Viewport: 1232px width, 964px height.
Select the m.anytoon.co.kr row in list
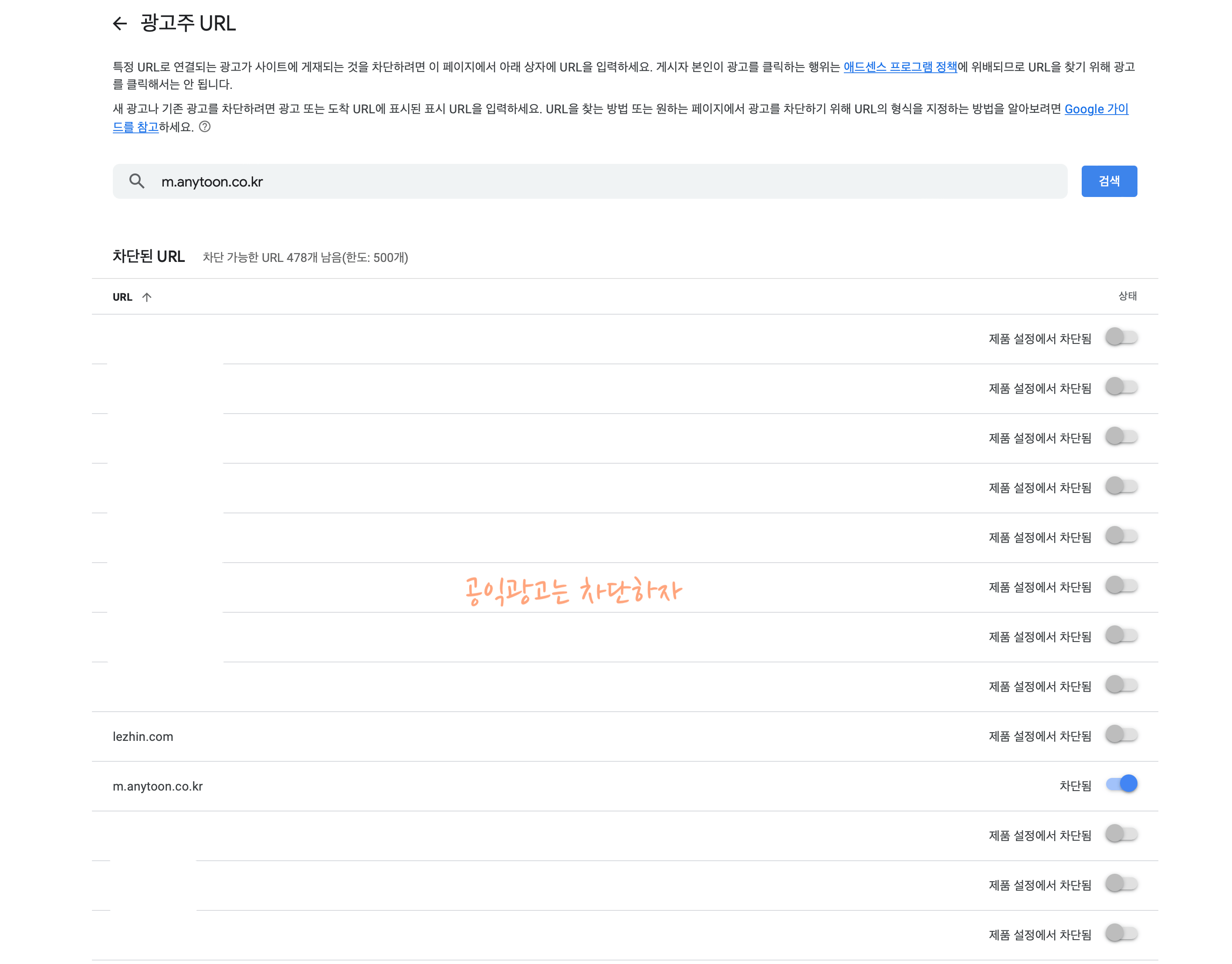tap(158, 786)
